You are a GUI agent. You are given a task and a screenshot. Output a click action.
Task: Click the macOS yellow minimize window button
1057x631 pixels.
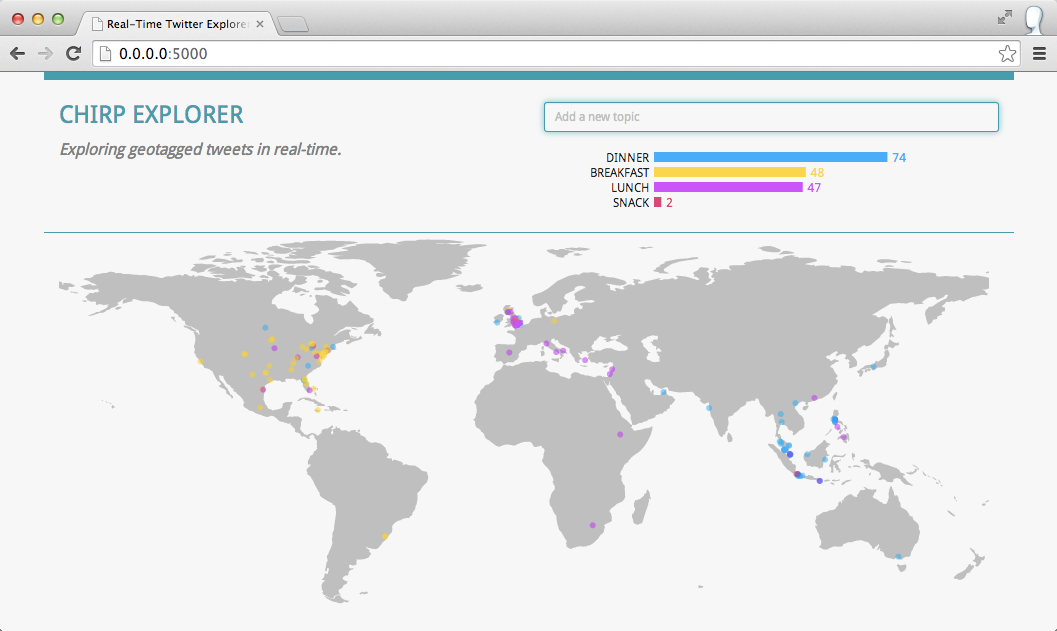click(x=38, y=19)
